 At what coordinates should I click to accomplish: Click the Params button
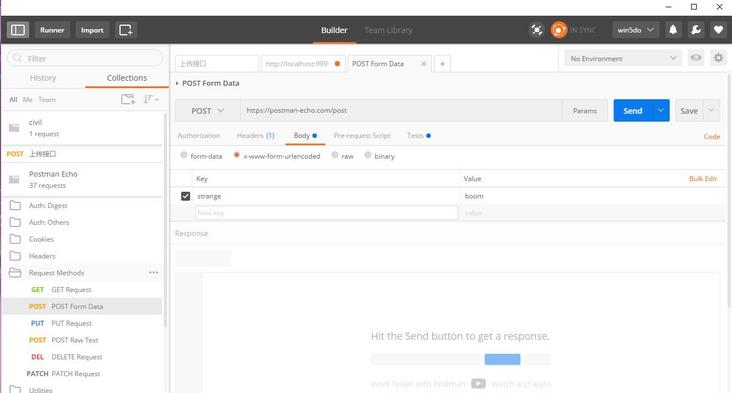(584, 111)
